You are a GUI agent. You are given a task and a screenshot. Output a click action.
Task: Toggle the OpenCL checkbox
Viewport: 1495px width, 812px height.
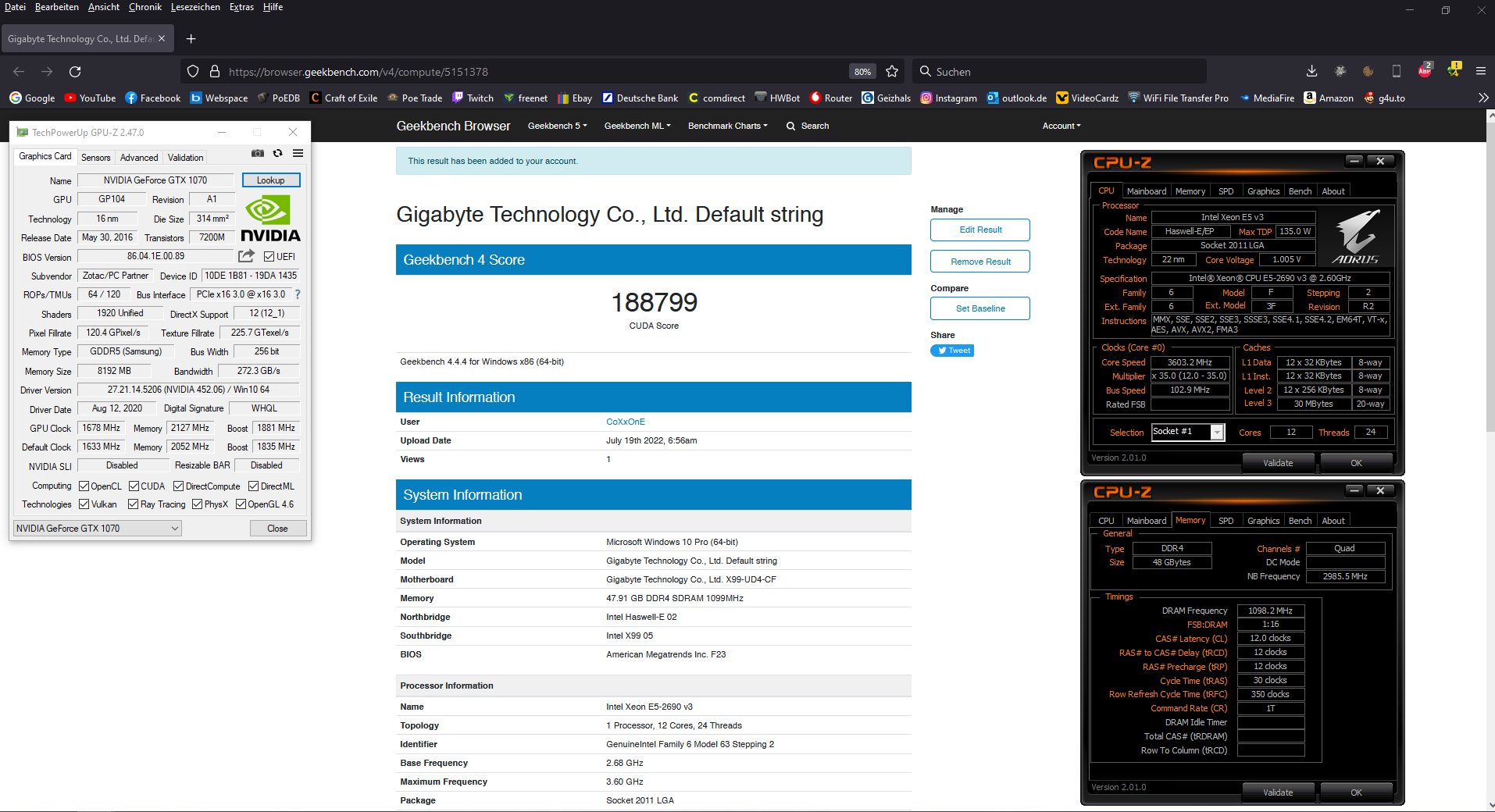click(x=84, y=486)
